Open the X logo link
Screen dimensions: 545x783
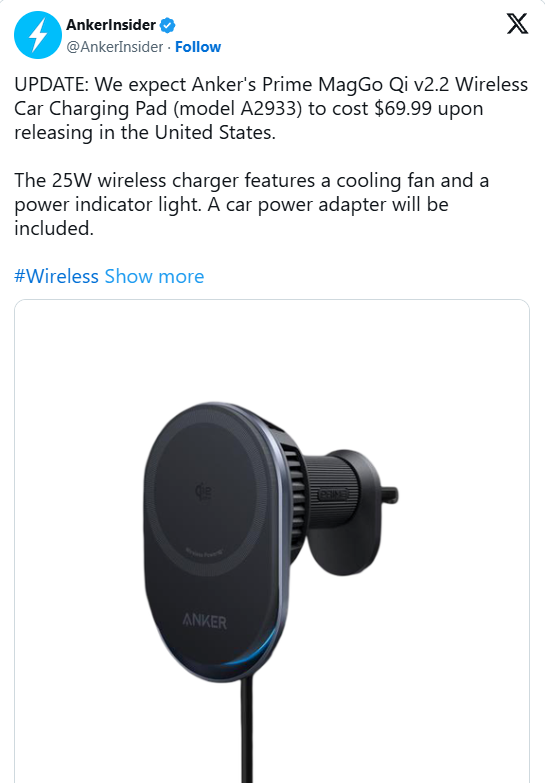click(x=517, y=23)
